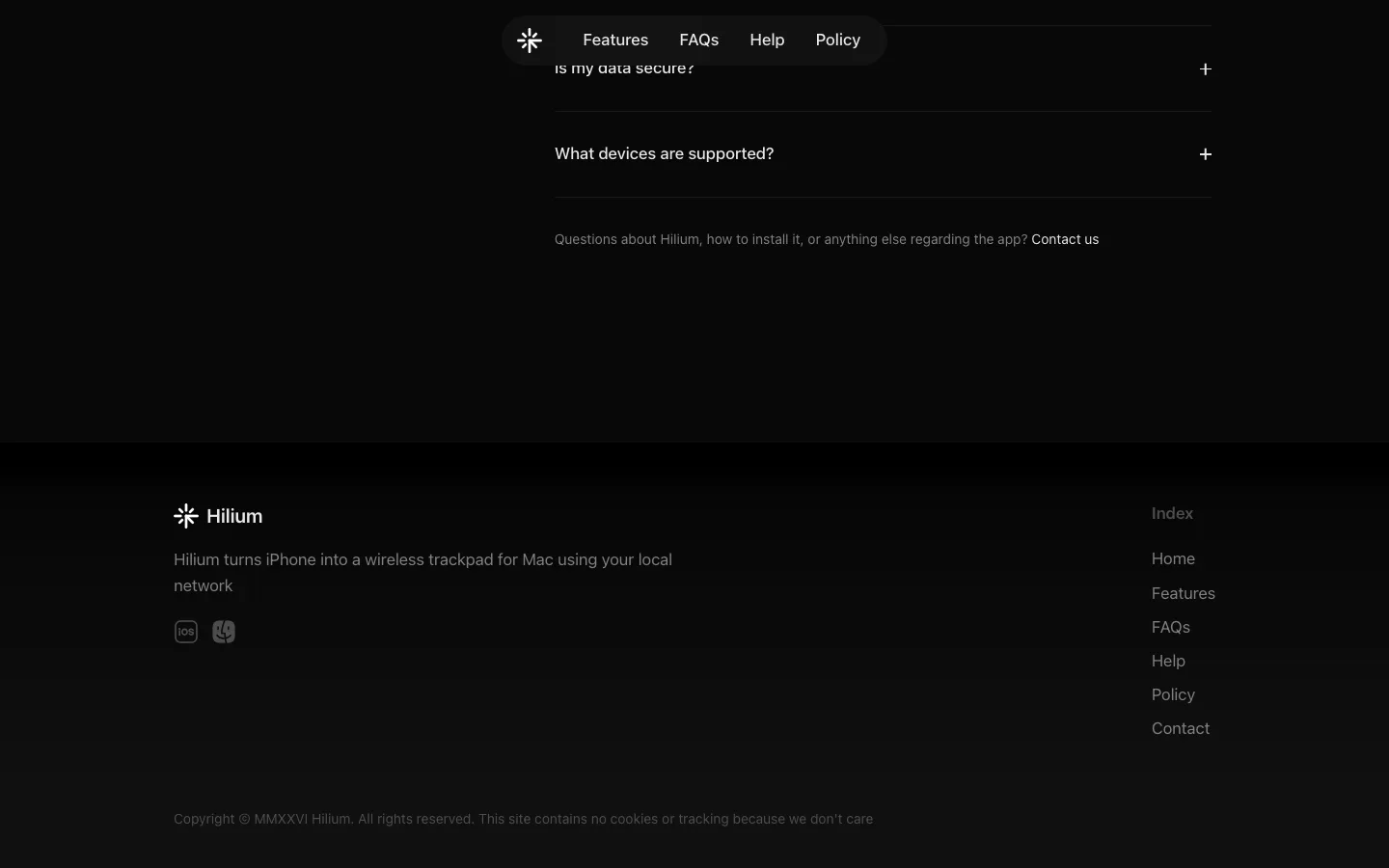
Task: Go to Home in footer index
Action: (1173, 558)
